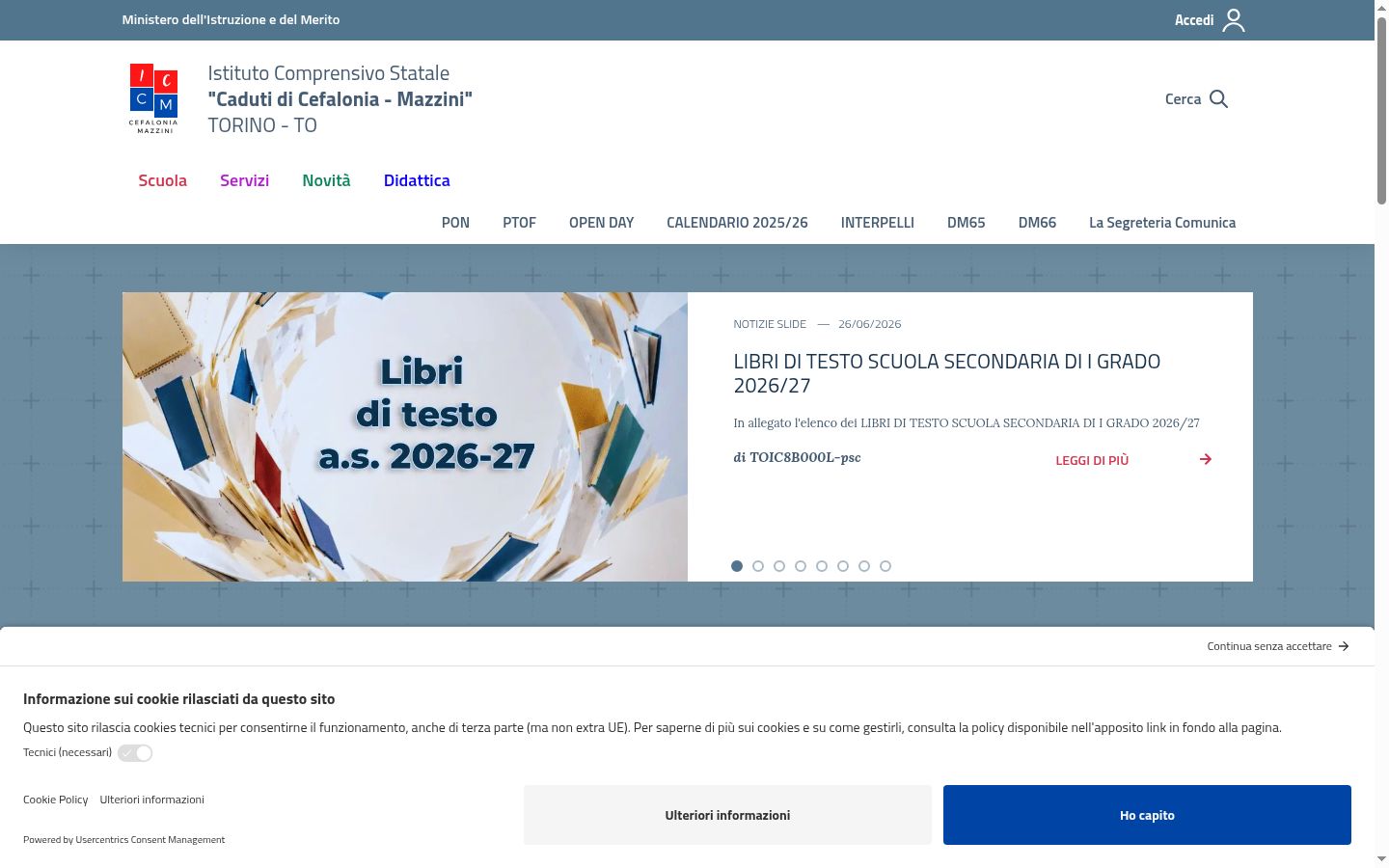The image size is (1389, 868).
Task: Click the red arrow beside Leggi di più
Action: (x=1205, y=459)
